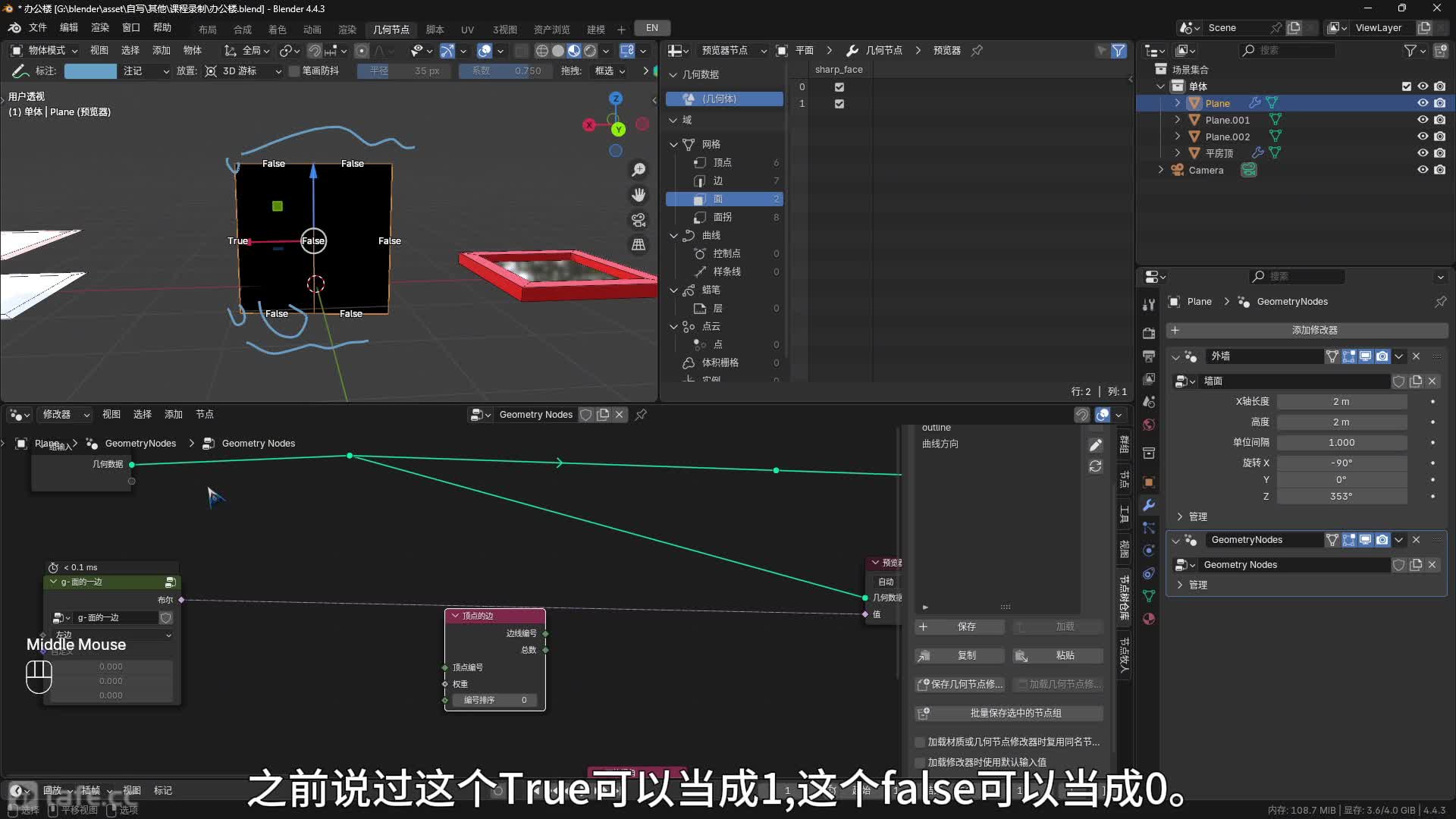
Task: Click the refresh icon in node sidebar
Action: click(1095, 466)
